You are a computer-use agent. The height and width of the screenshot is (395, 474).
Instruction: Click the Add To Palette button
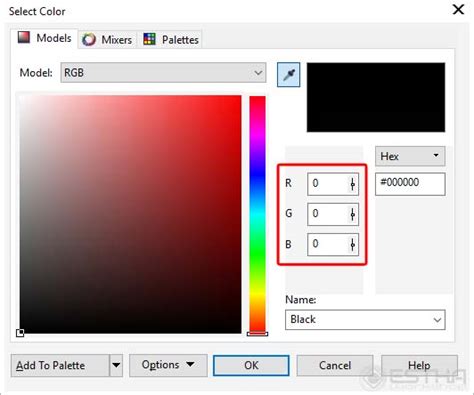(x=60, y=365)
